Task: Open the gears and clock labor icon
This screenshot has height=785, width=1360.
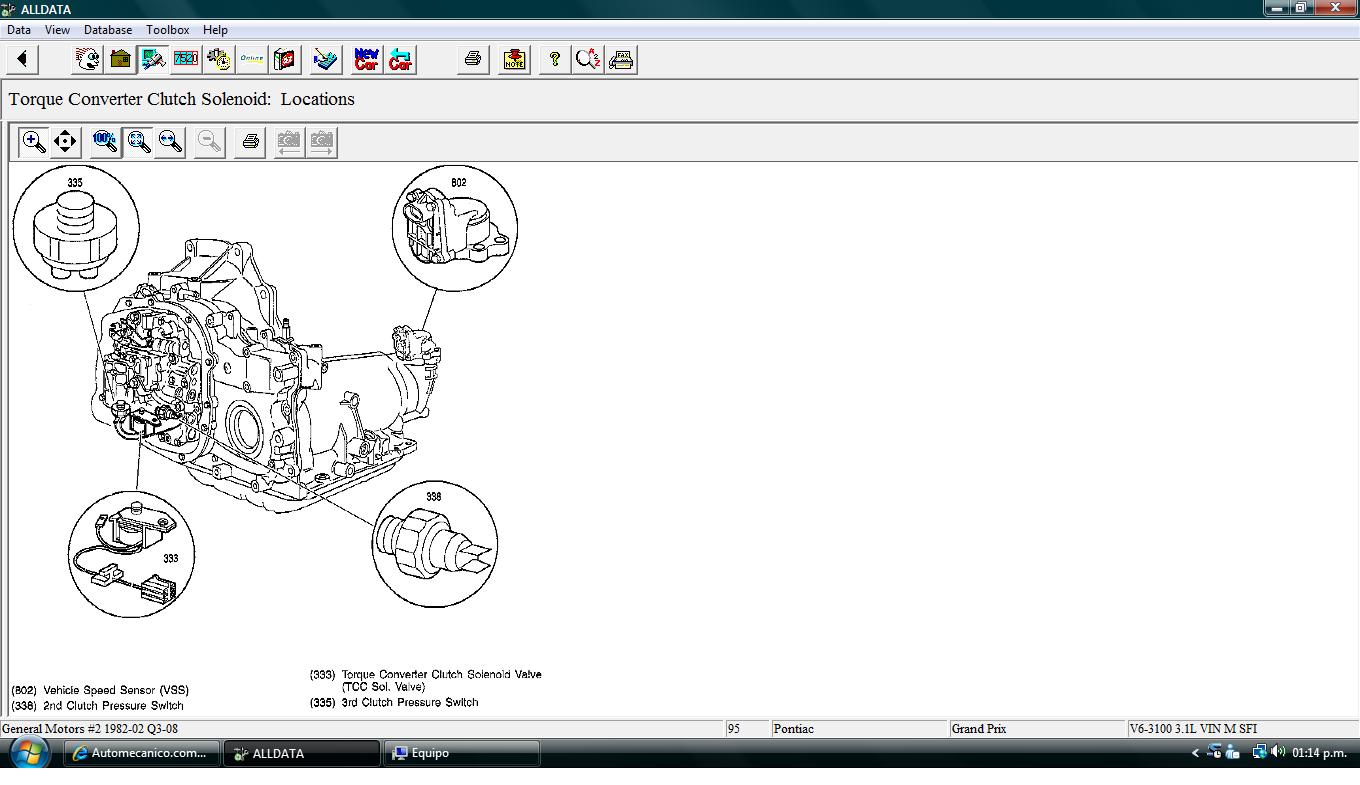Action: [x=219, y=59]
